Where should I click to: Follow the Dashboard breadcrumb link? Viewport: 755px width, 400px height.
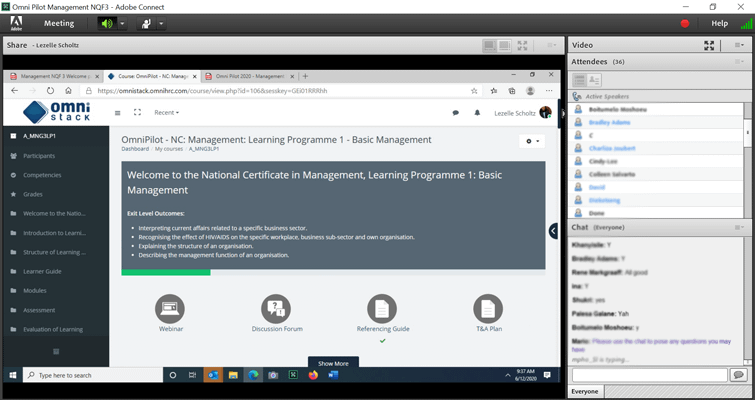tap(135, 149)
